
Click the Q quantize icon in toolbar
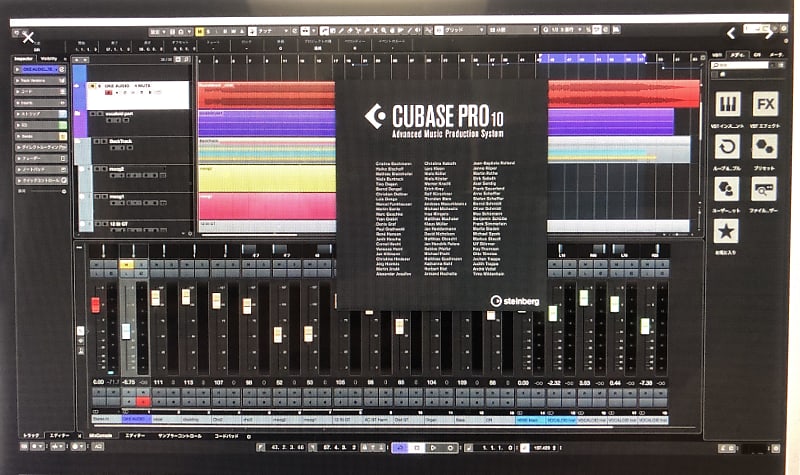coord(545,30)
